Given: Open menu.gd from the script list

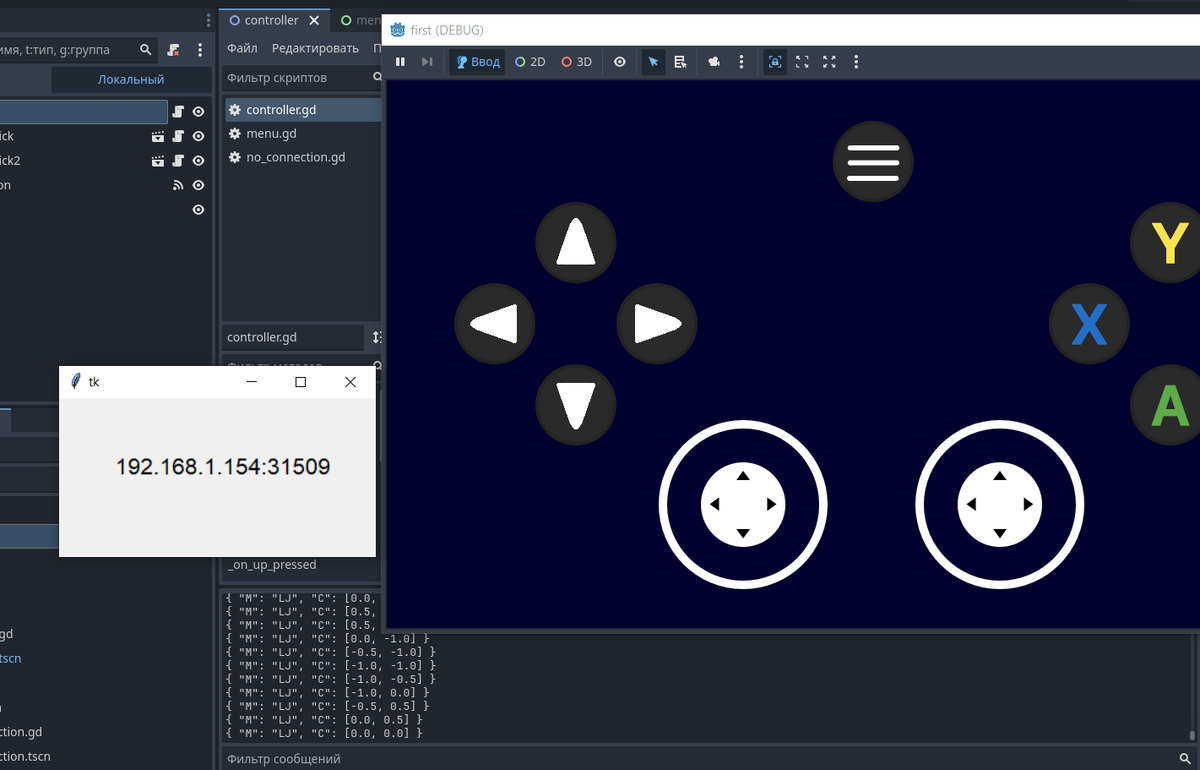Looking at the screenshot, I should [271, 134].
